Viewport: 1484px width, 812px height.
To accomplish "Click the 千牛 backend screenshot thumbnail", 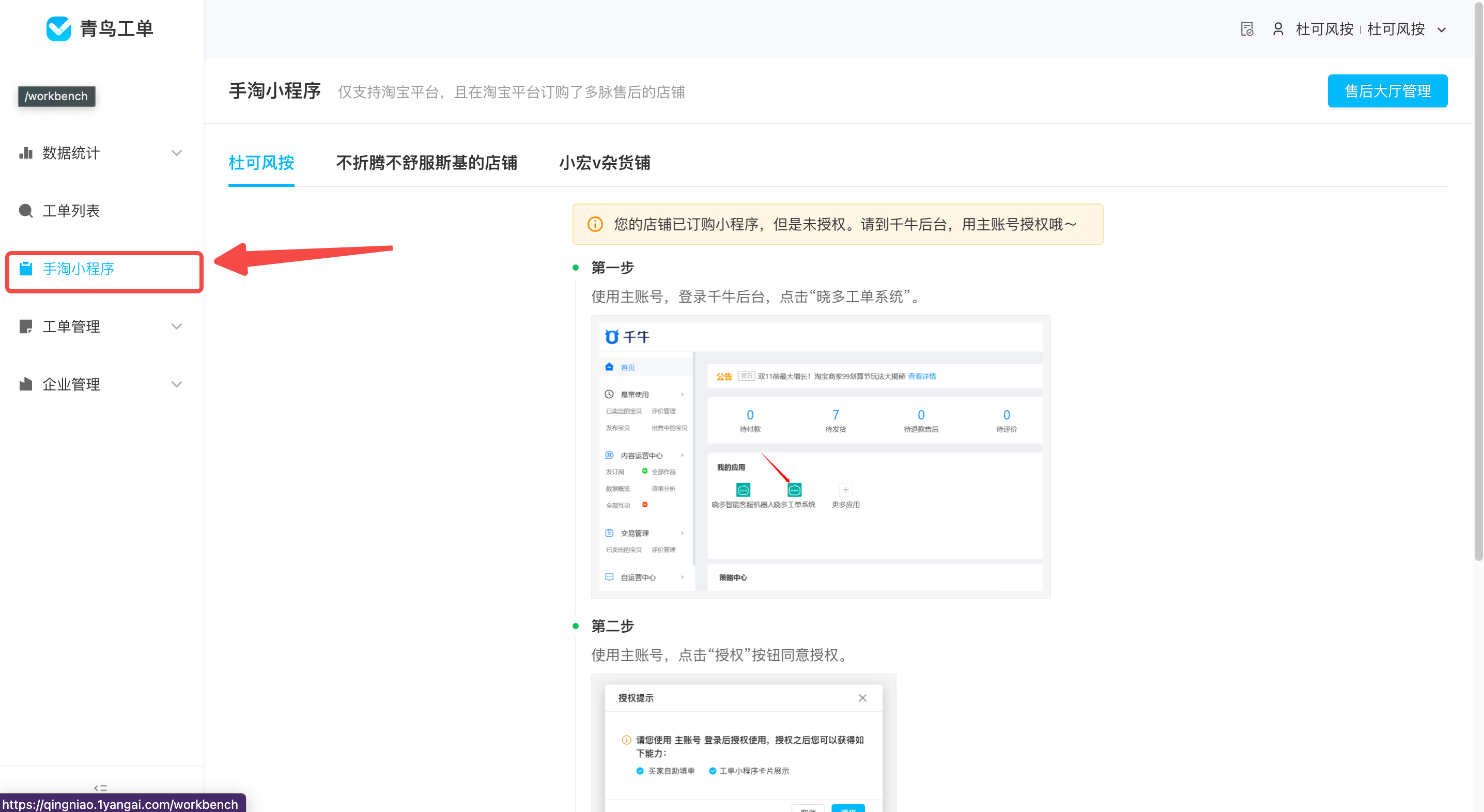I will 821,457.
